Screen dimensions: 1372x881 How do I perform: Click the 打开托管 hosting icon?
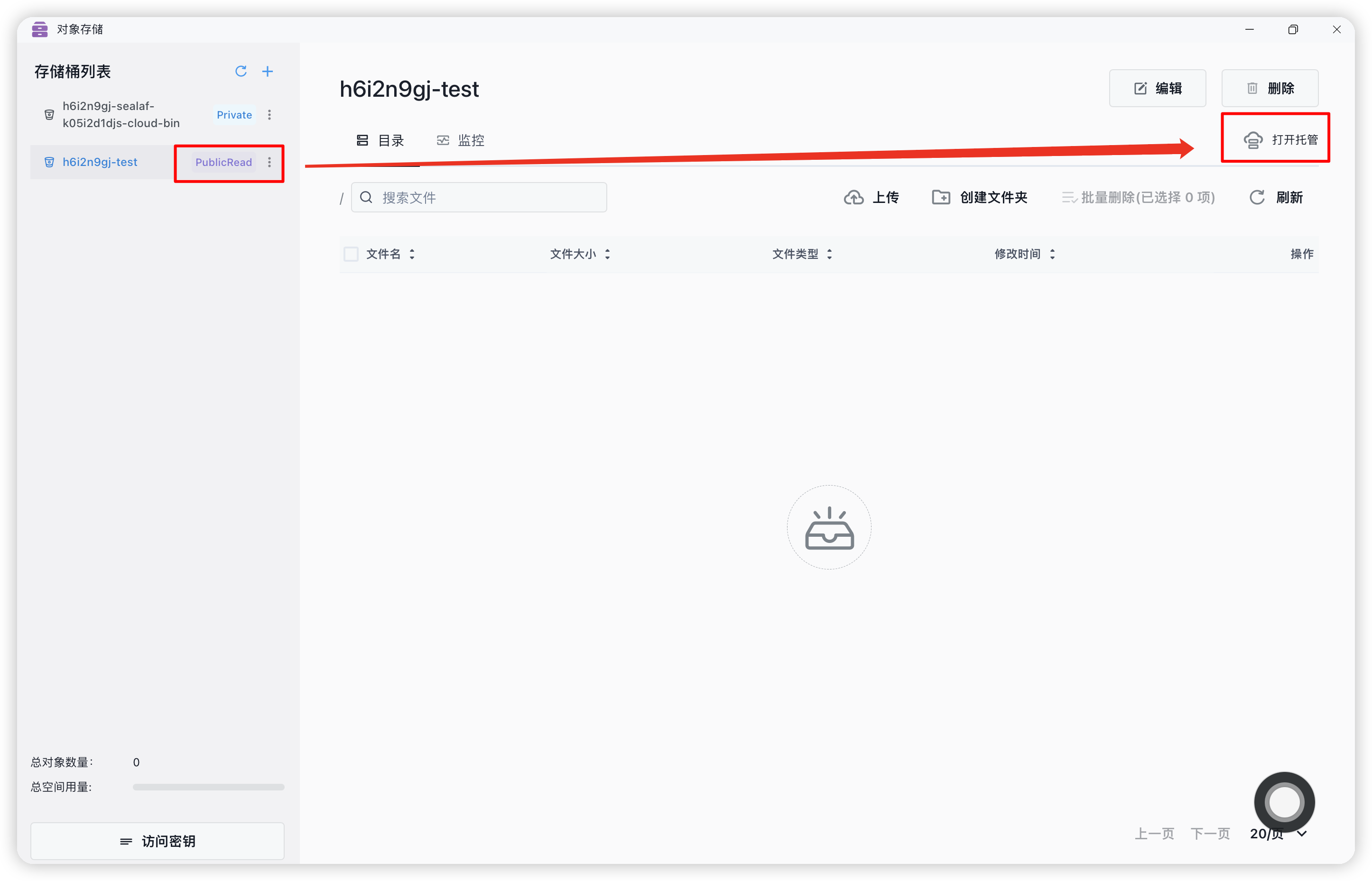click(1253, 140)
